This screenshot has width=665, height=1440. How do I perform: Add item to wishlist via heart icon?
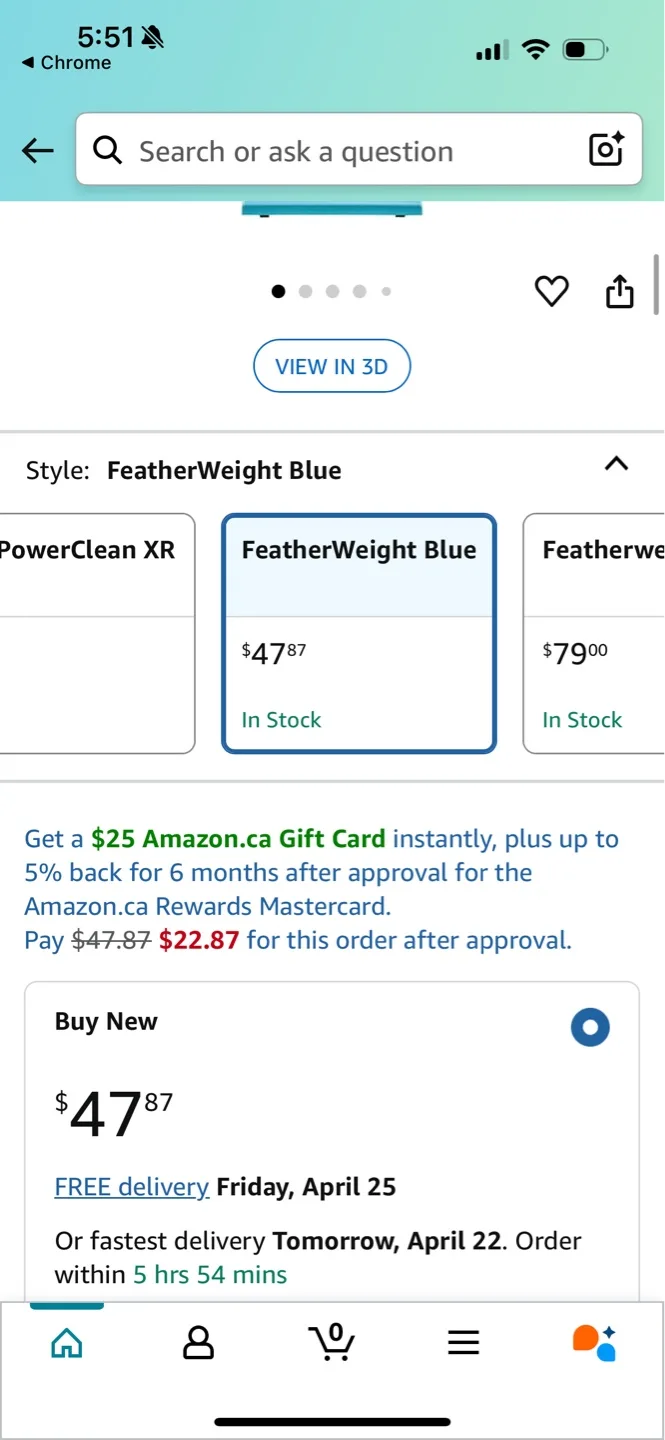click(551, 291)
